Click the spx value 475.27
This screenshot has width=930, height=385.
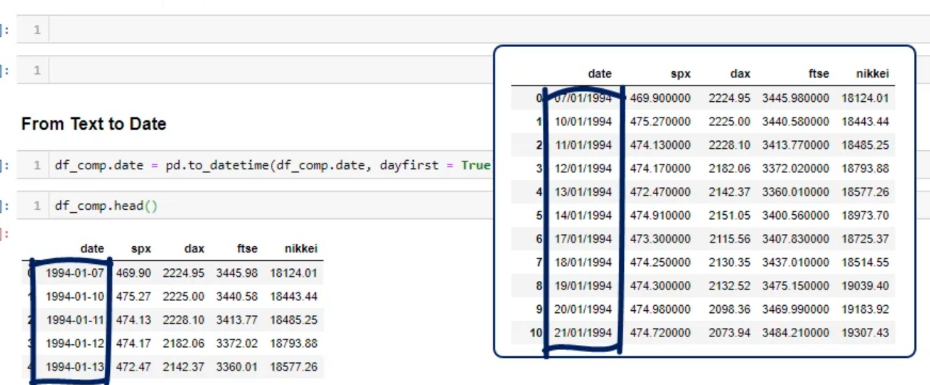pyautogui.click(x=133, y=296)
